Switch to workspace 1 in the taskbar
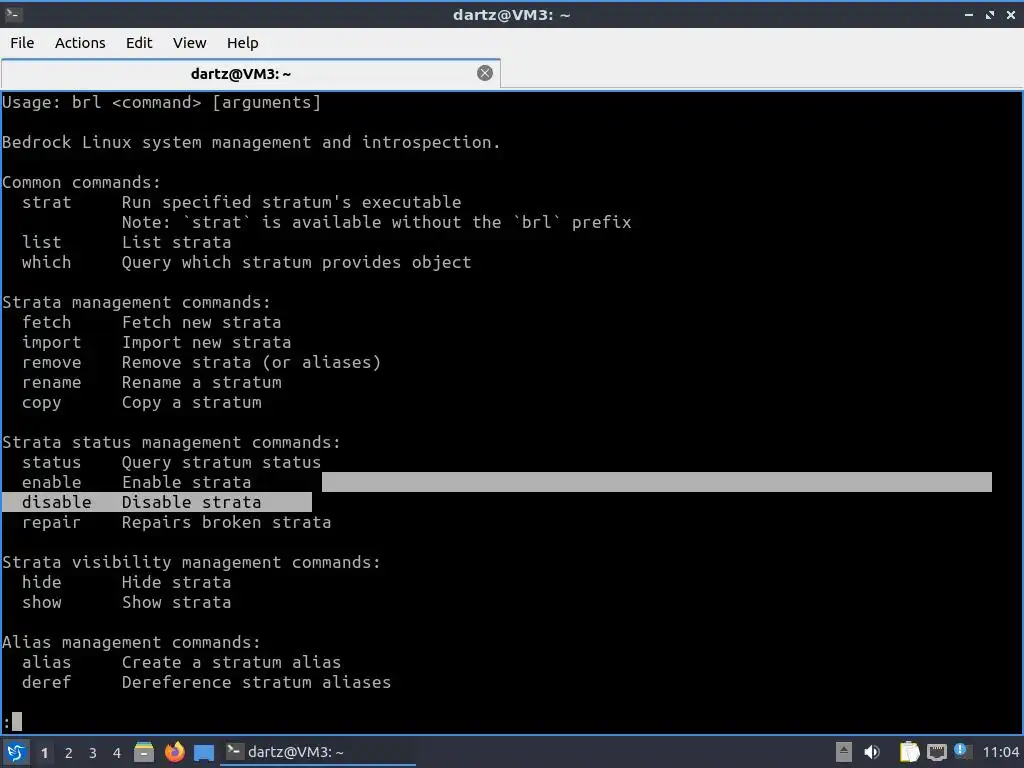Screen dimensions: 1024x768 [x=44, y=753]
